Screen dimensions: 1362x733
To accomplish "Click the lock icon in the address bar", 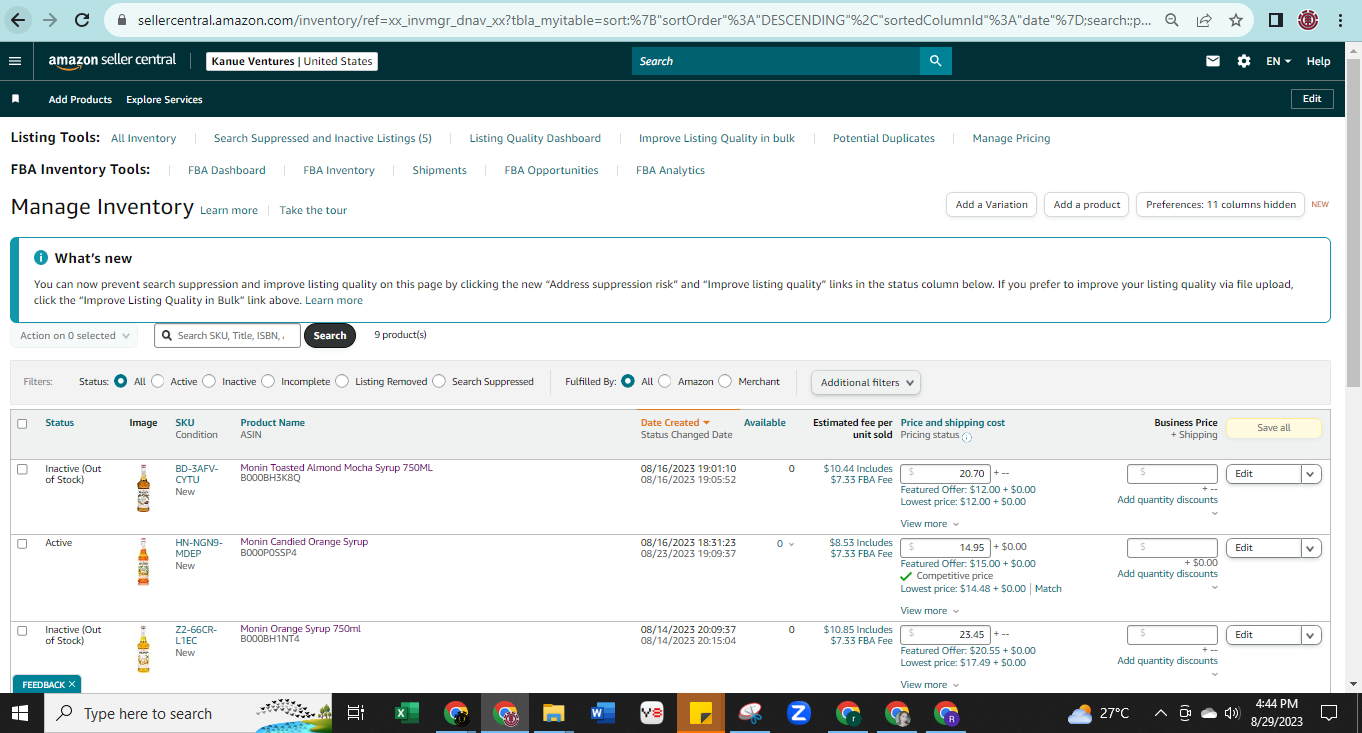I will click(121, 20).
